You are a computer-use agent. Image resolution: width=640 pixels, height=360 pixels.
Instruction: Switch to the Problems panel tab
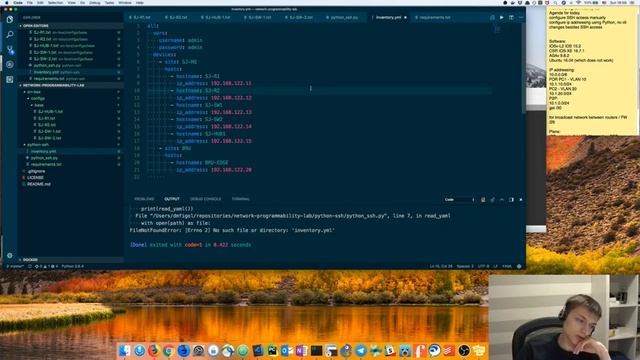pyautogui.click(x=144, y=199)
